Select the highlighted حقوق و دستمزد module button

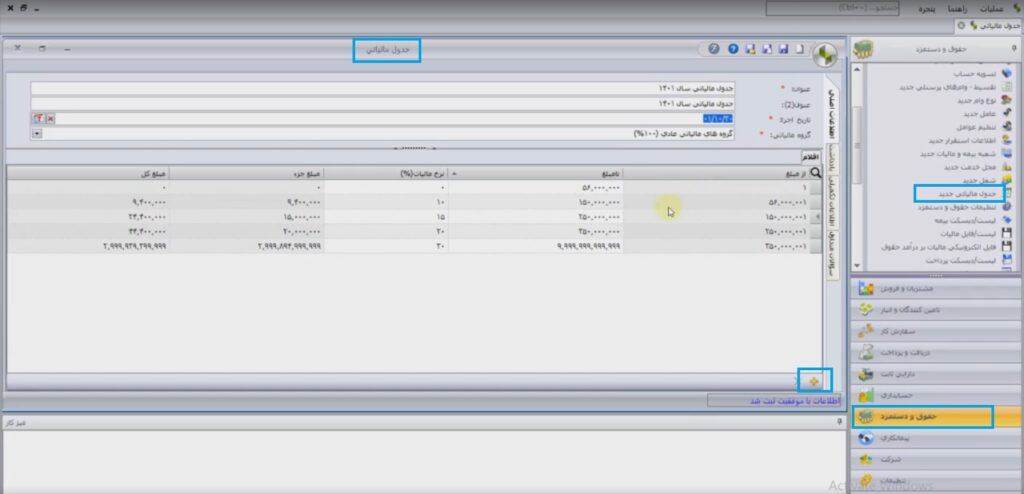tap(936, 417)
